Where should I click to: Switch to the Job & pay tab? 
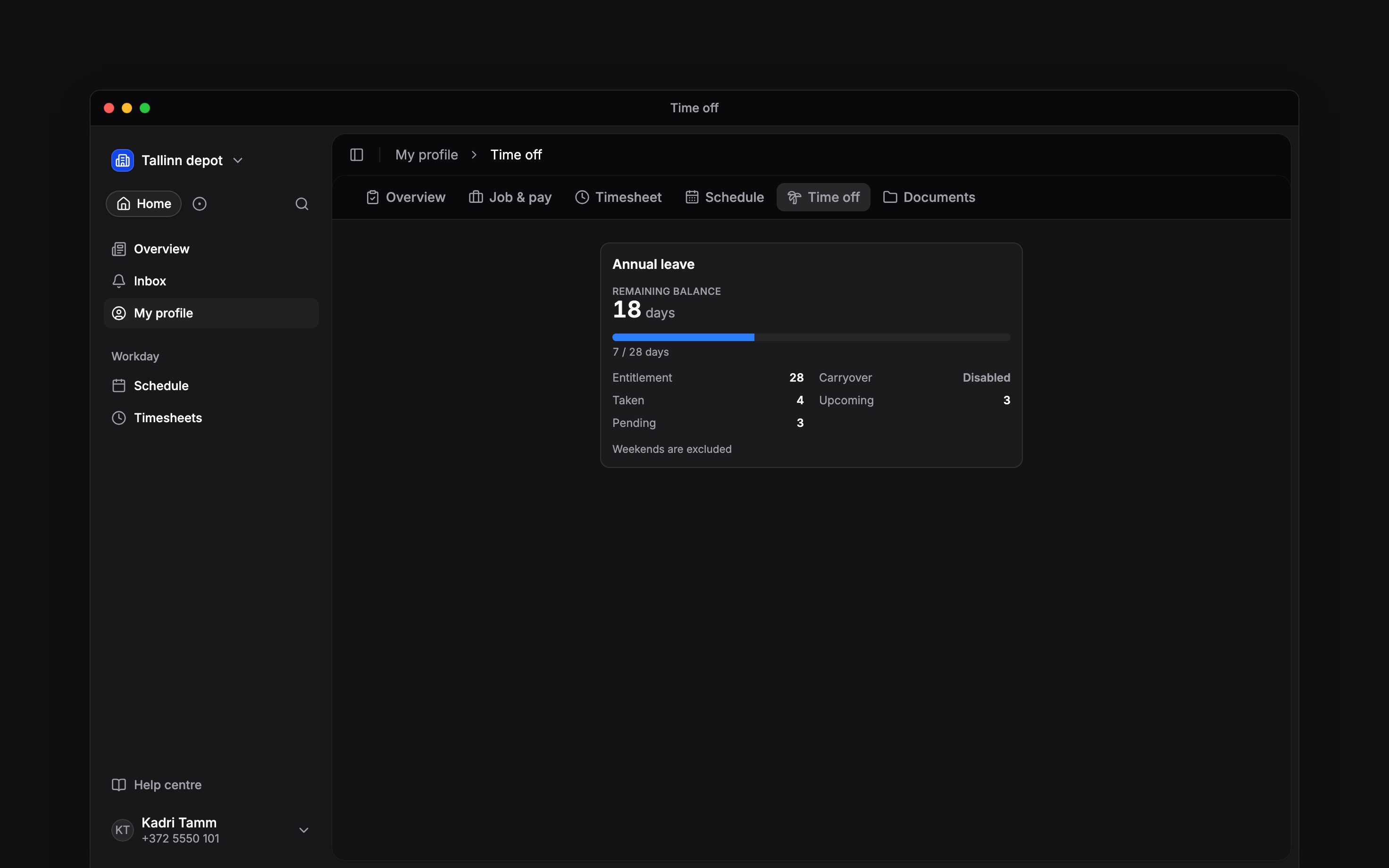(x=510, y=198)
